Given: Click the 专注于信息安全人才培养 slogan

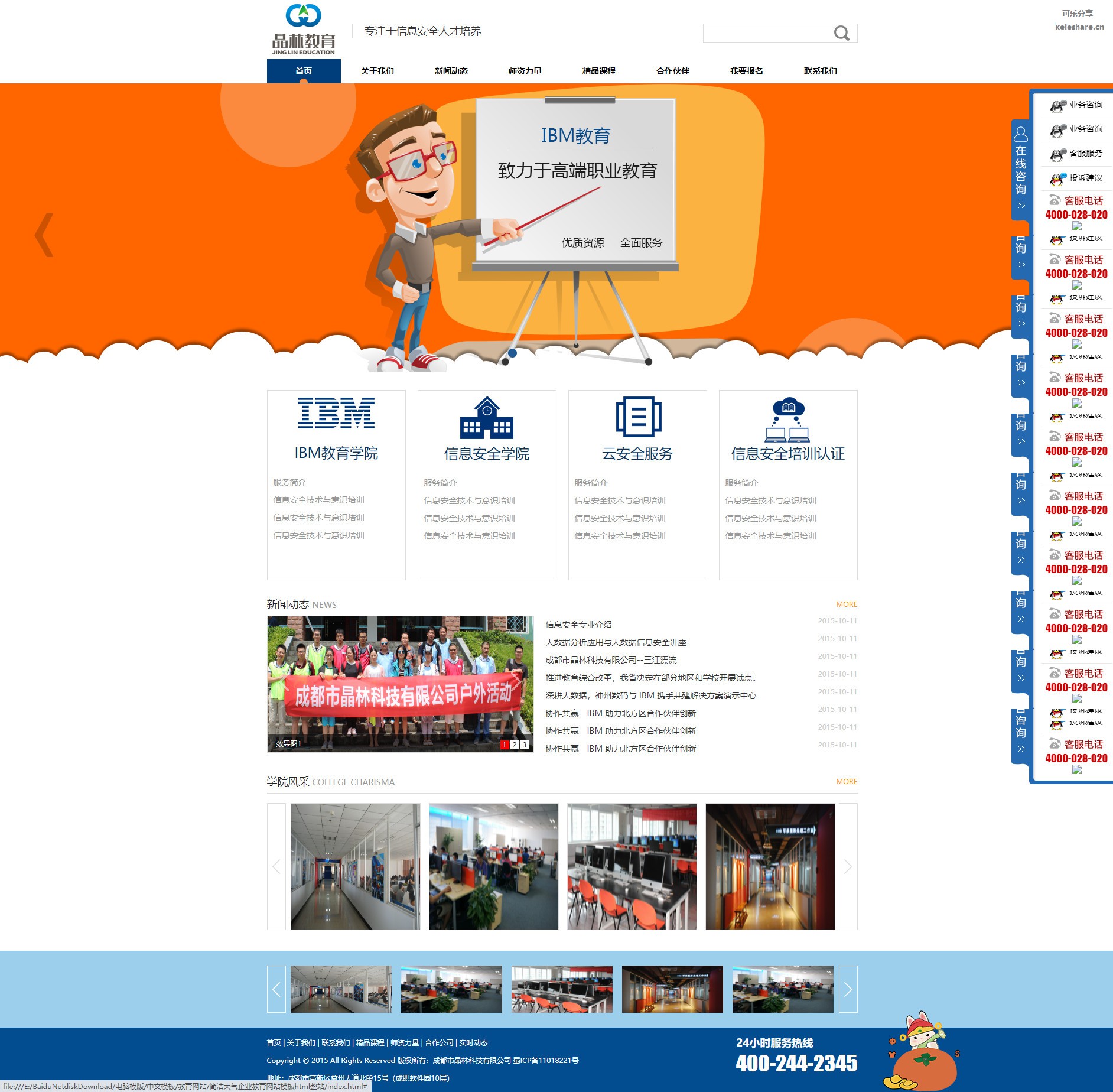Looking at the screenshot, I should click(422, 31).
